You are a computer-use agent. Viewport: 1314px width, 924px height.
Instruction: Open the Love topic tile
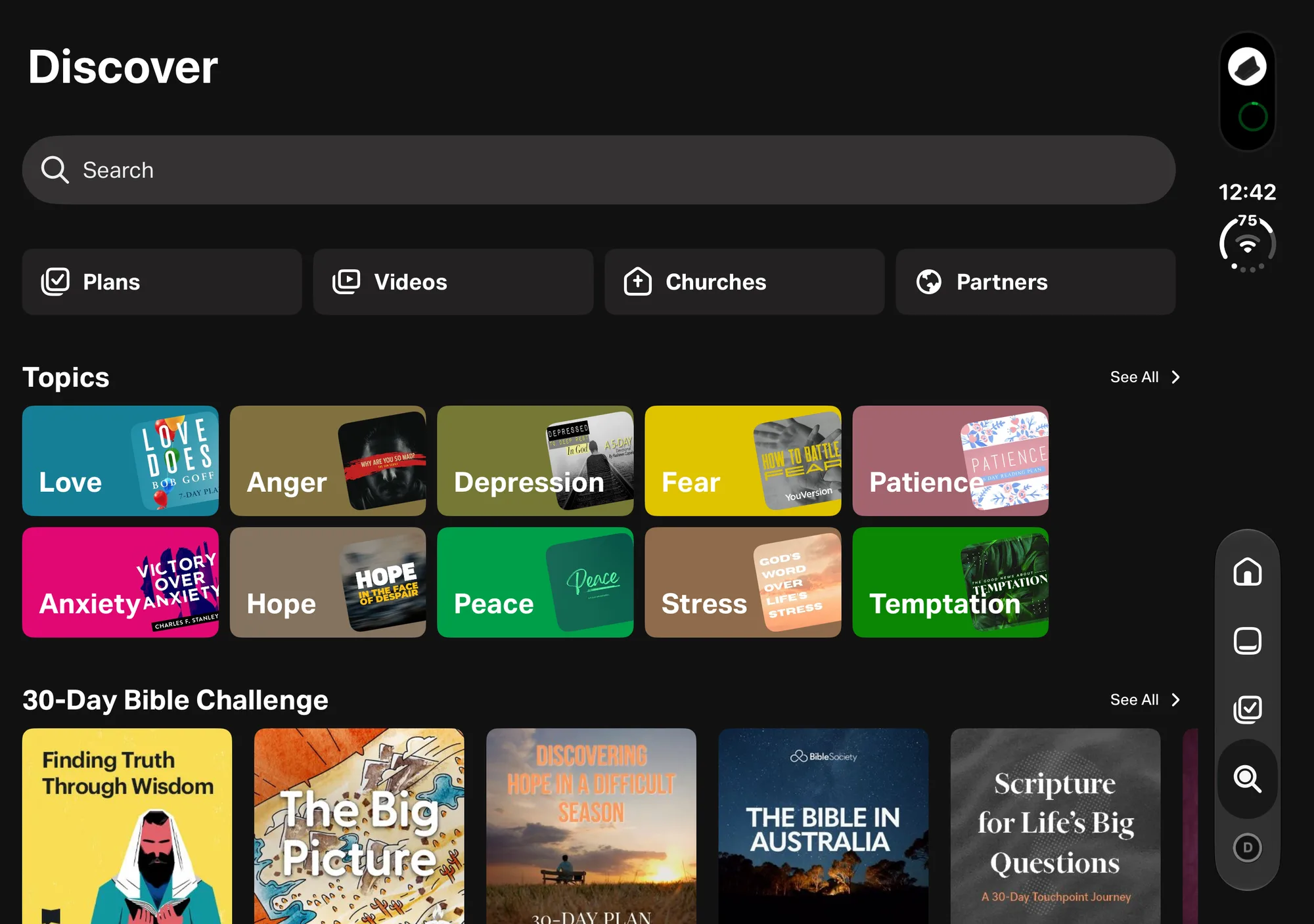tap(120, 461)
